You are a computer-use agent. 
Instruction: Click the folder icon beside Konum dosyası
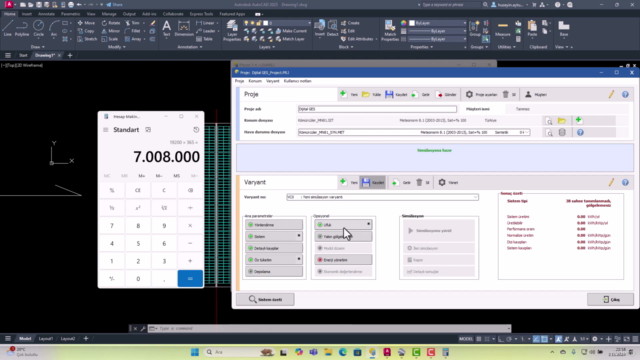tap(562, 121)
